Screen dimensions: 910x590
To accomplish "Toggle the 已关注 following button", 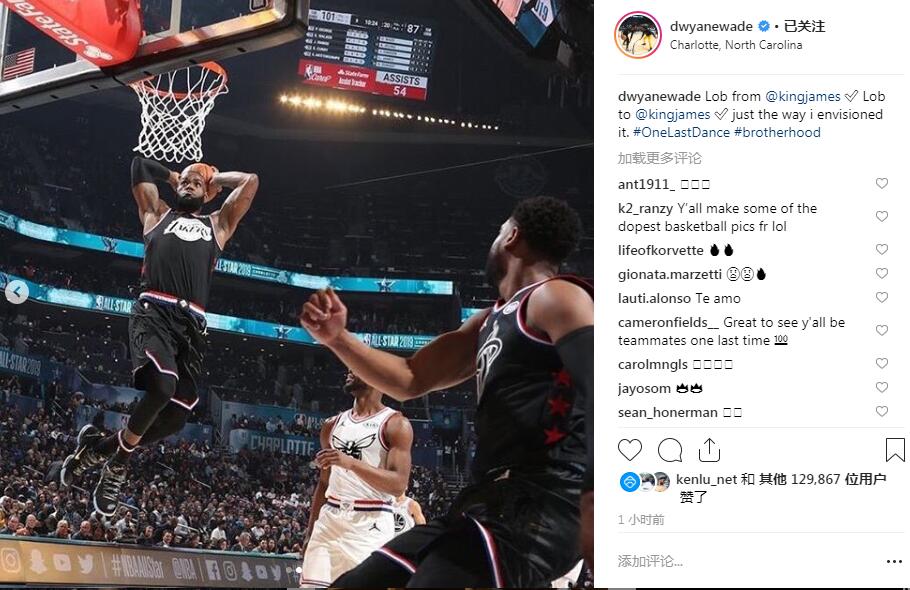I will pyautogui.click(x=804, y=26).
